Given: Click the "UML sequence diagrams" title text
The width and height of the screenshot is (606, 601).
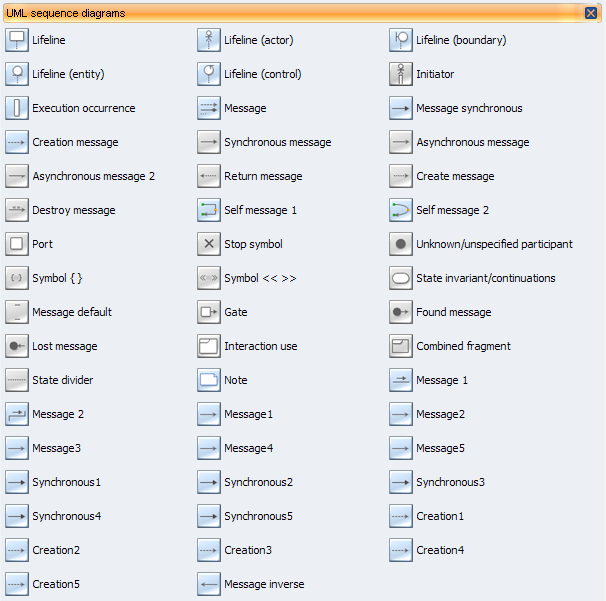Looking at the screenshot, I should coord(66,14).
